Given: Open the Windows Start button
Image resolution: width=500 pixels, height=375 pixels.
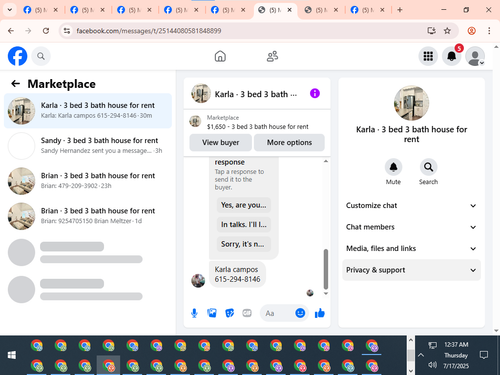Looking at the screenshot, I should pos(12,355).
